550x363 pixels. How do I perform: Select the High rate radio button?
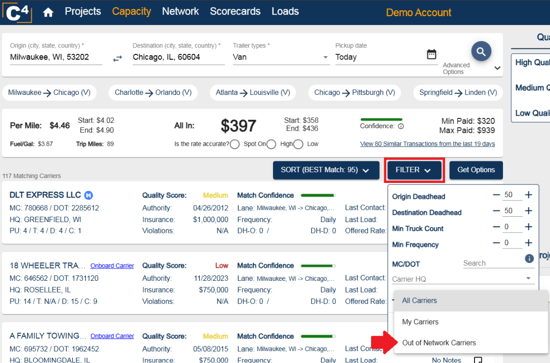[271, 144]
